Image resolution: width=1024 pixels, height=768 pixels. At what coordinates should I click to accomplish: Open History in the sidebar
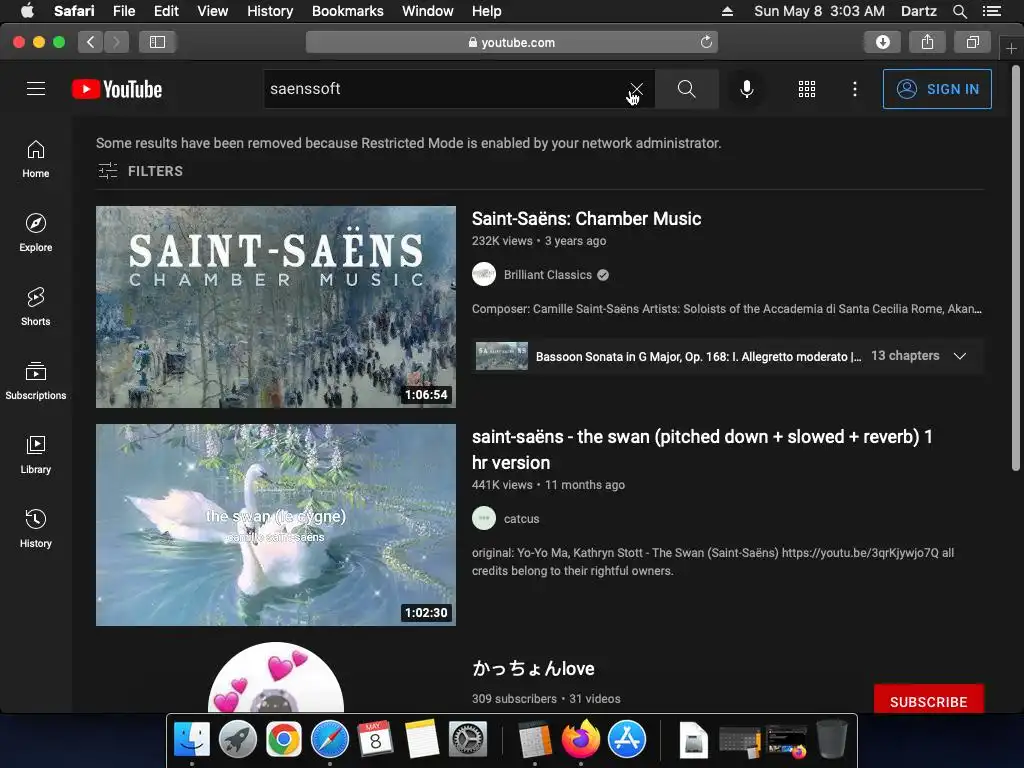click(x=36, y=528)
